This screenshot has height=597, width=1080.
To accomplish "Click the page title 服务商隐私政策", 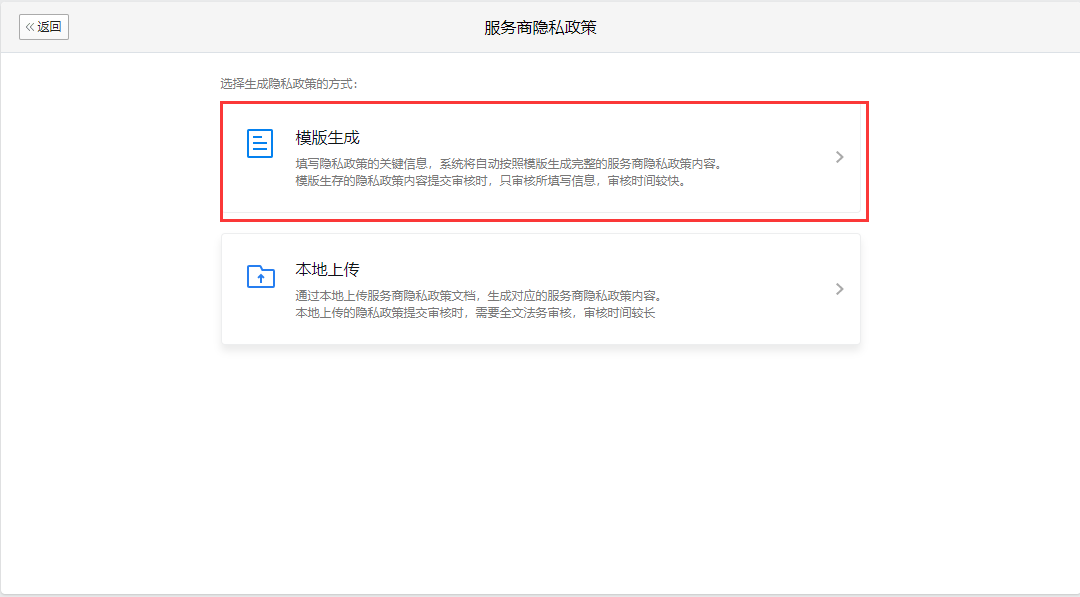I will click(540, 28).
